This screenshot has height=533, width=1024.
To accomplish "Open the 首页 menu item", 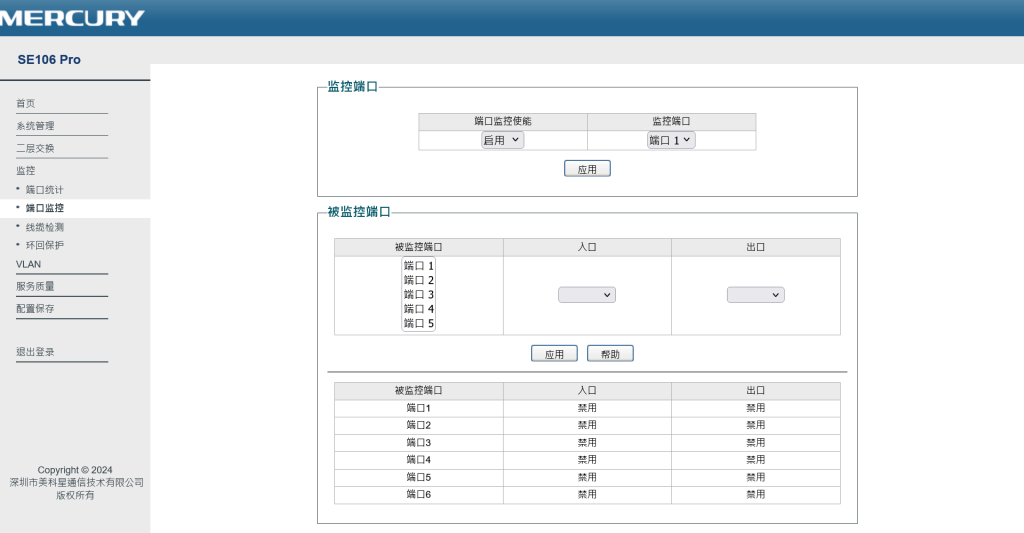I will (x=25, y=103).
